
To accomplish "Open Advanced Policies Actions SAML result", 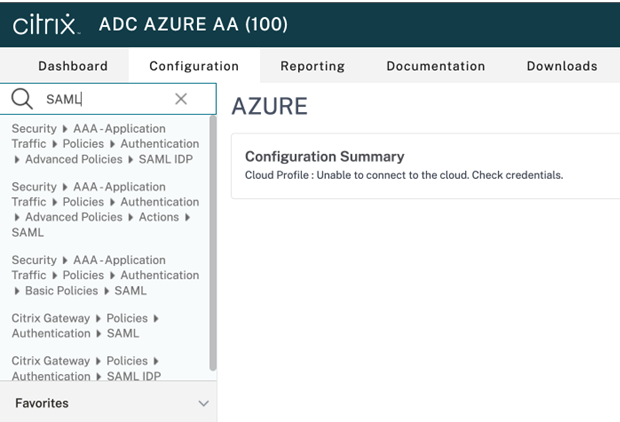I will click(x=104, y=209).
